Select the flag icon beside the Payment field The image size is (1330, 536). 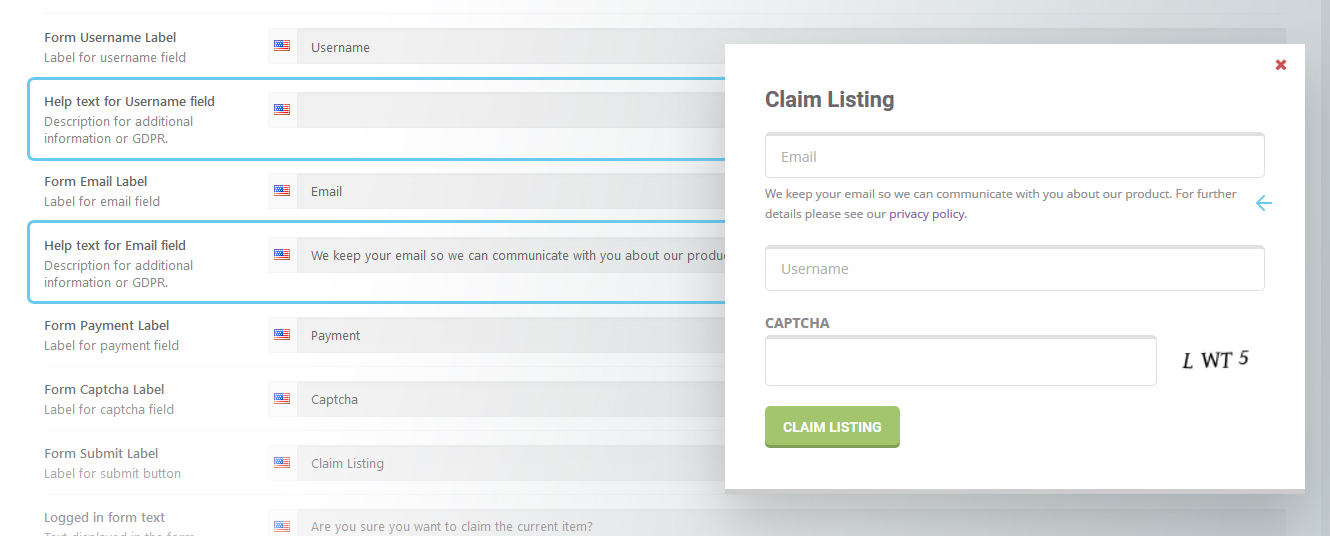coord(282,334)
